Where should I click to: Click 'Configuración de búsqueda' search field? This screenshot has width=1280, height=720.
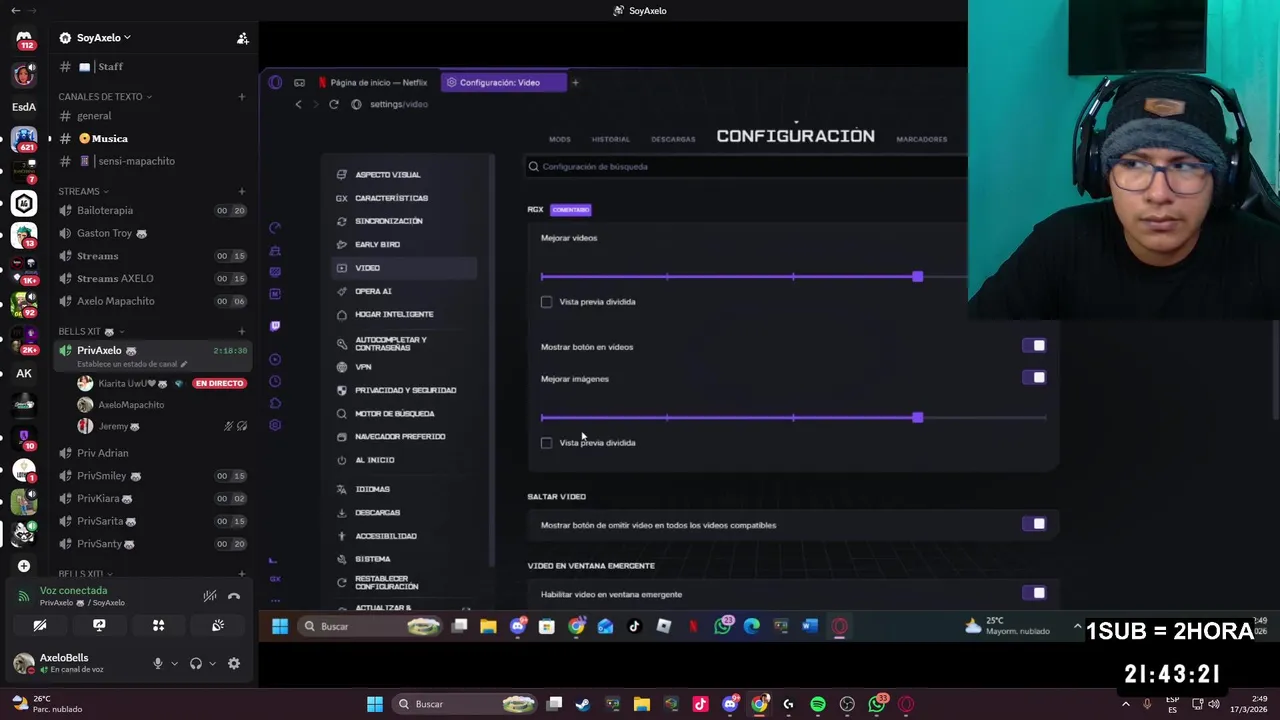click(x=748, y=167)
